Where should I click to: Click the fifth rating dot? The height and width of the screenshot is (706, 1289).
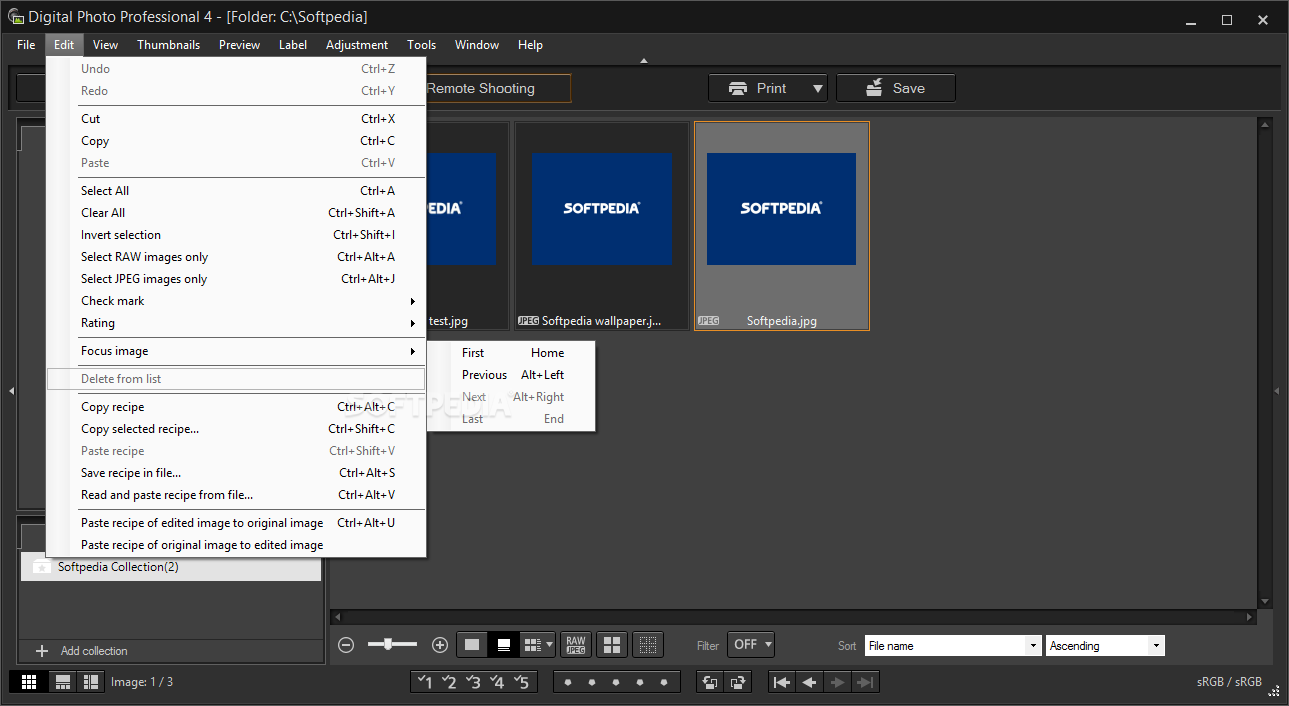click(x=666, y=682)
